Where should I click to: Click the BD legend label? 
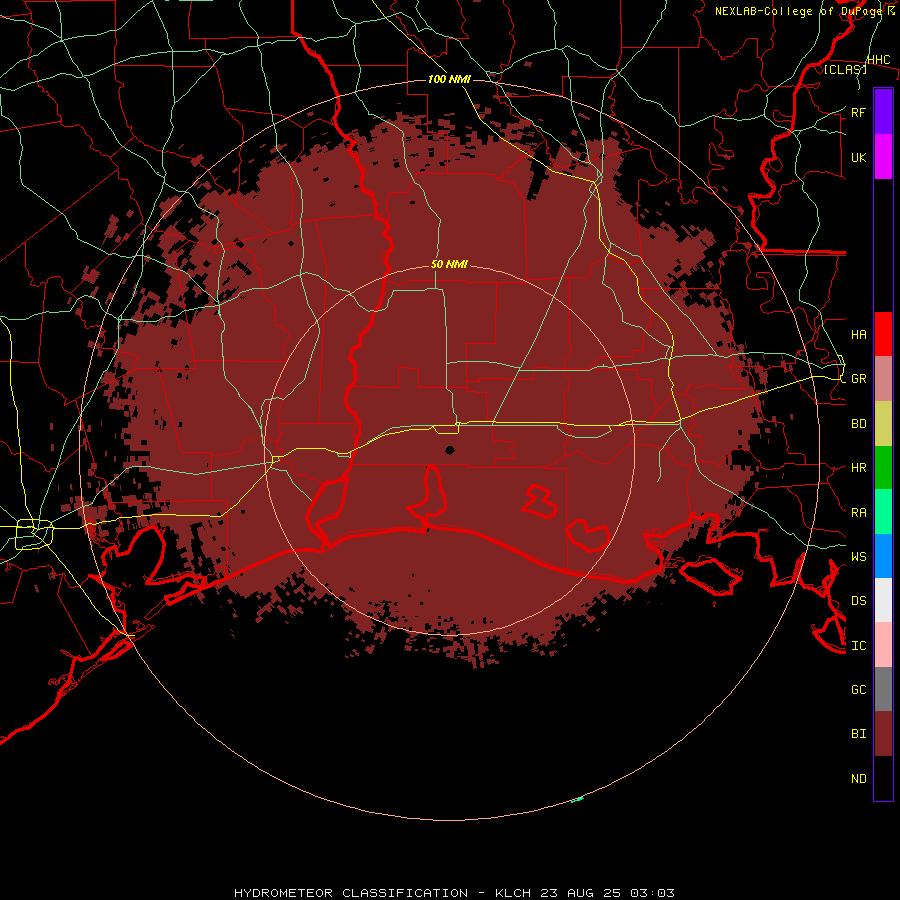point(858,424)
